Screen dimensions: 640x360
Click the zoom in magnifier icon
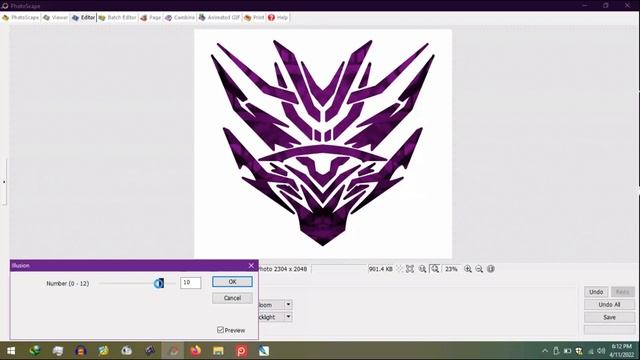click(468, 269)
